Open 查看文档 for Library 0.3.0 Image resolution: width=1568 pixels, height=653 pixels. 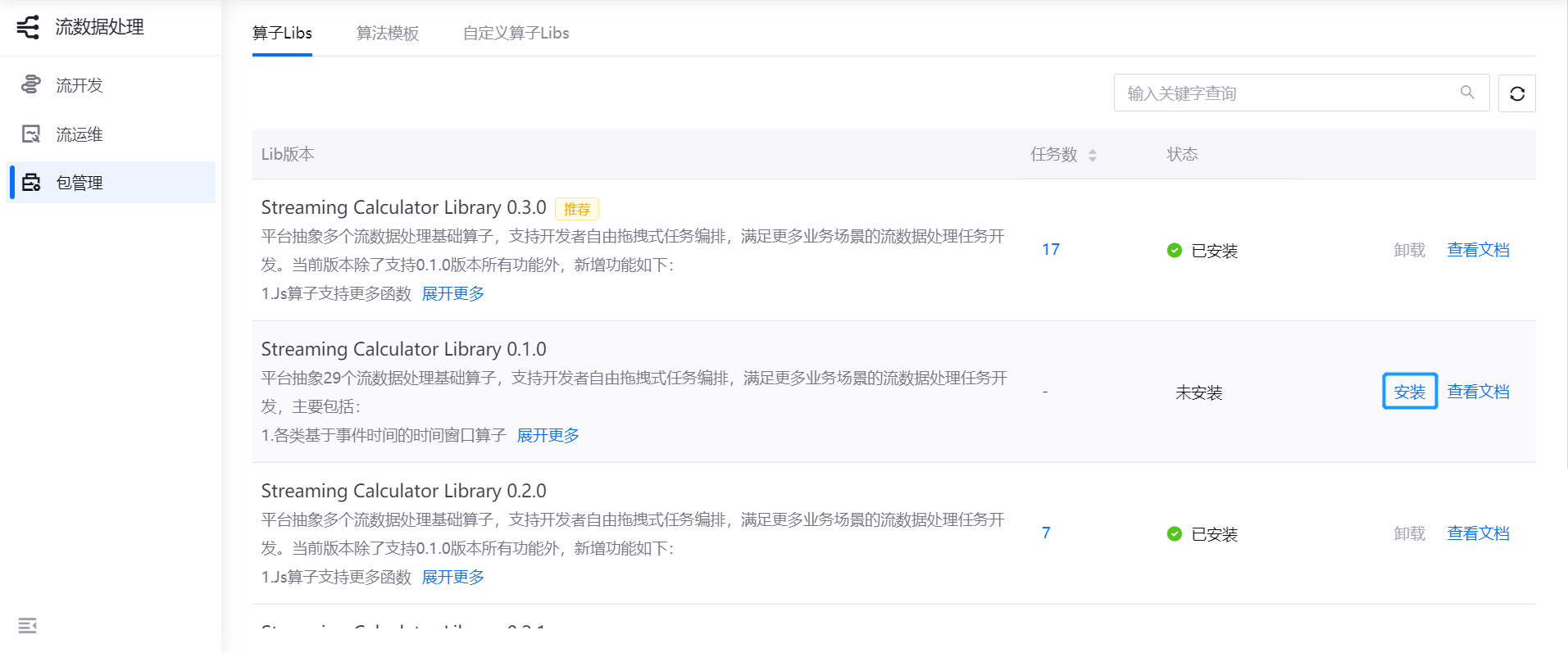pos(1479,250)
